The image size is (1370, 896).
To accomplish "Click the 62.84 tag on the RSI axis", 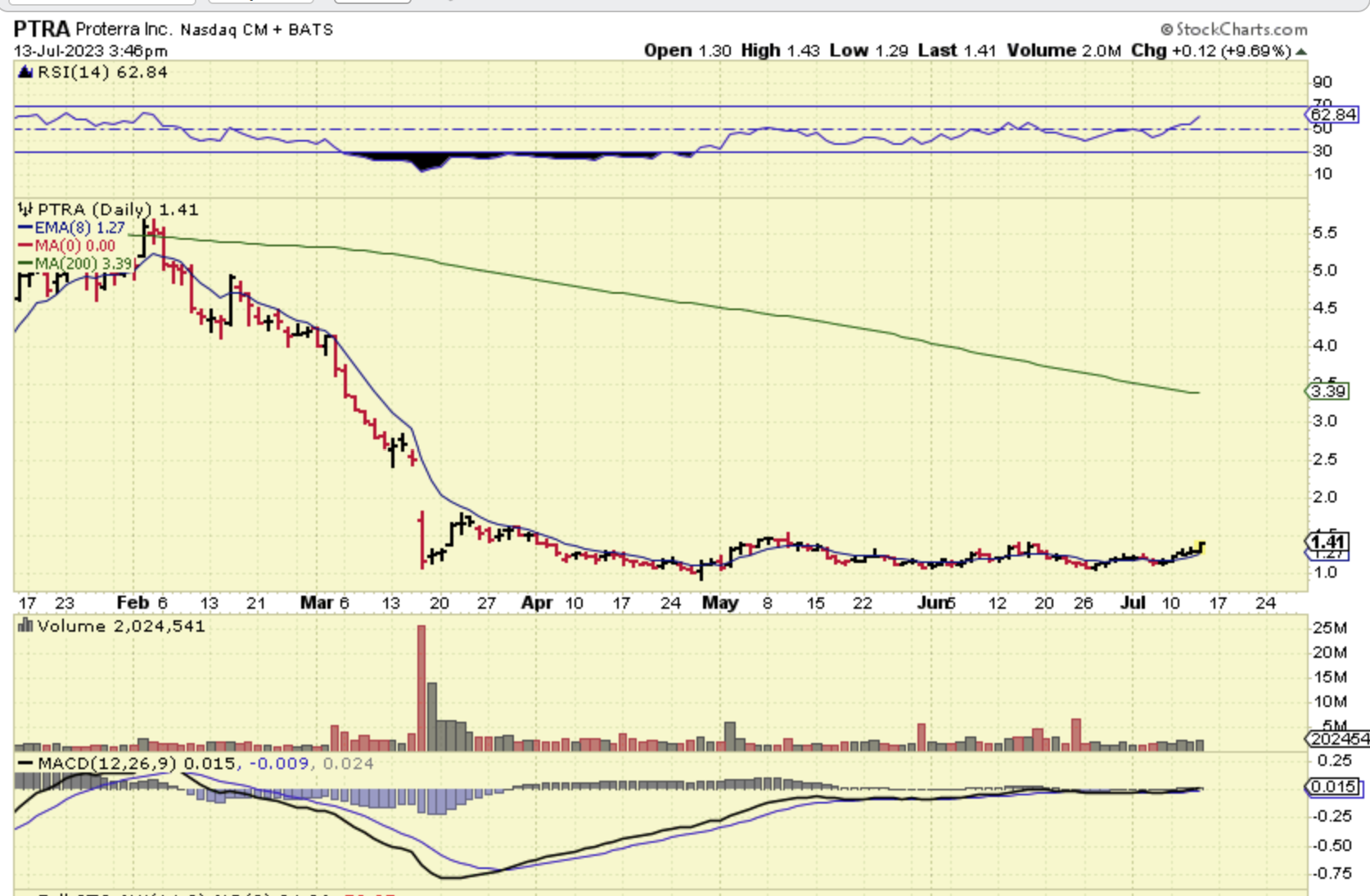I will [1333, 115].
